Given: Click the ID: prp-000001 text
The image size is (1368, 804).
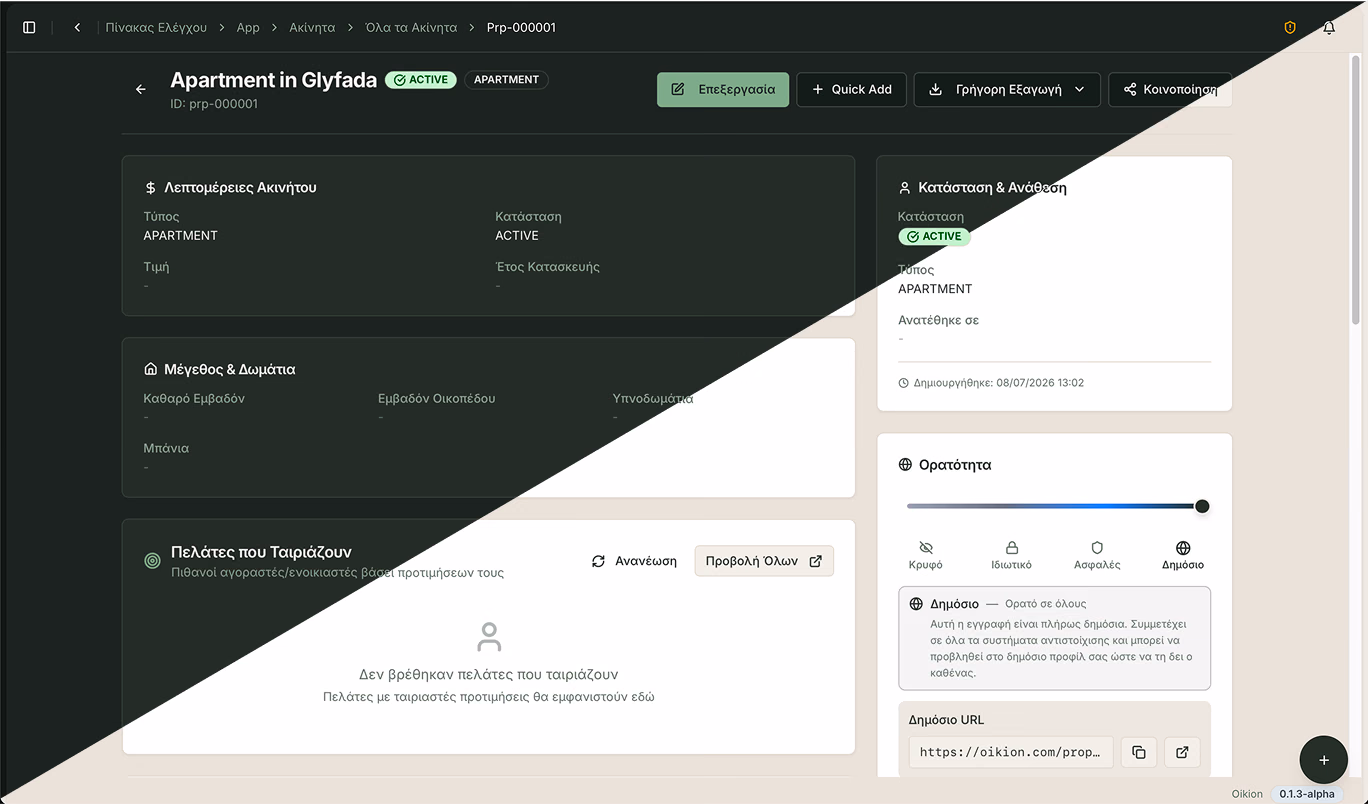Looking at the screenshot, I should pyautogui.click(x=214, y=104).
